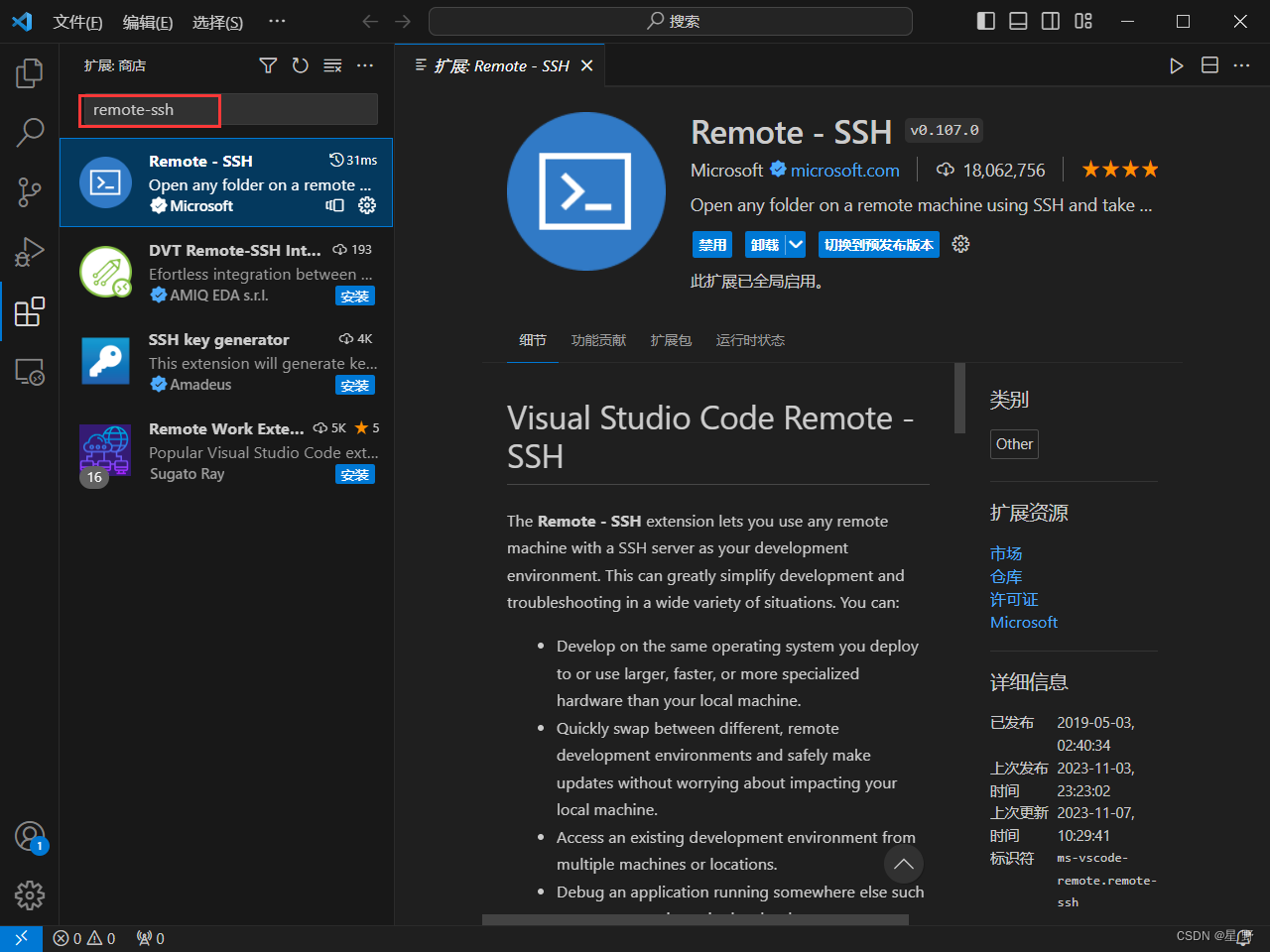Click the 禁用 disable button
Viewport: 1270px width, 952px height.
pos(712,244)
